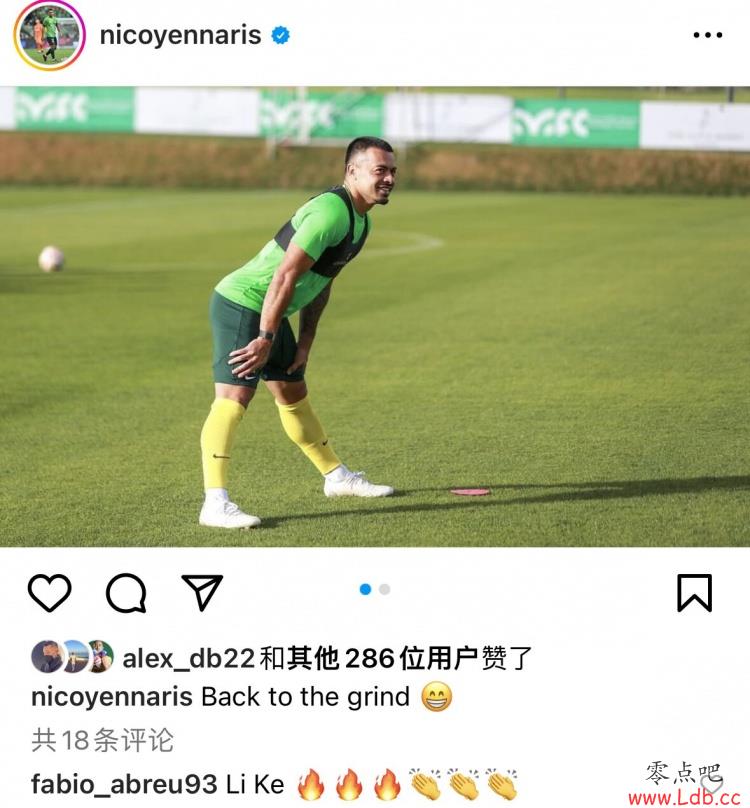750x808 pixels.
Task: Tap the heart like icon
Action: [49, 593]
